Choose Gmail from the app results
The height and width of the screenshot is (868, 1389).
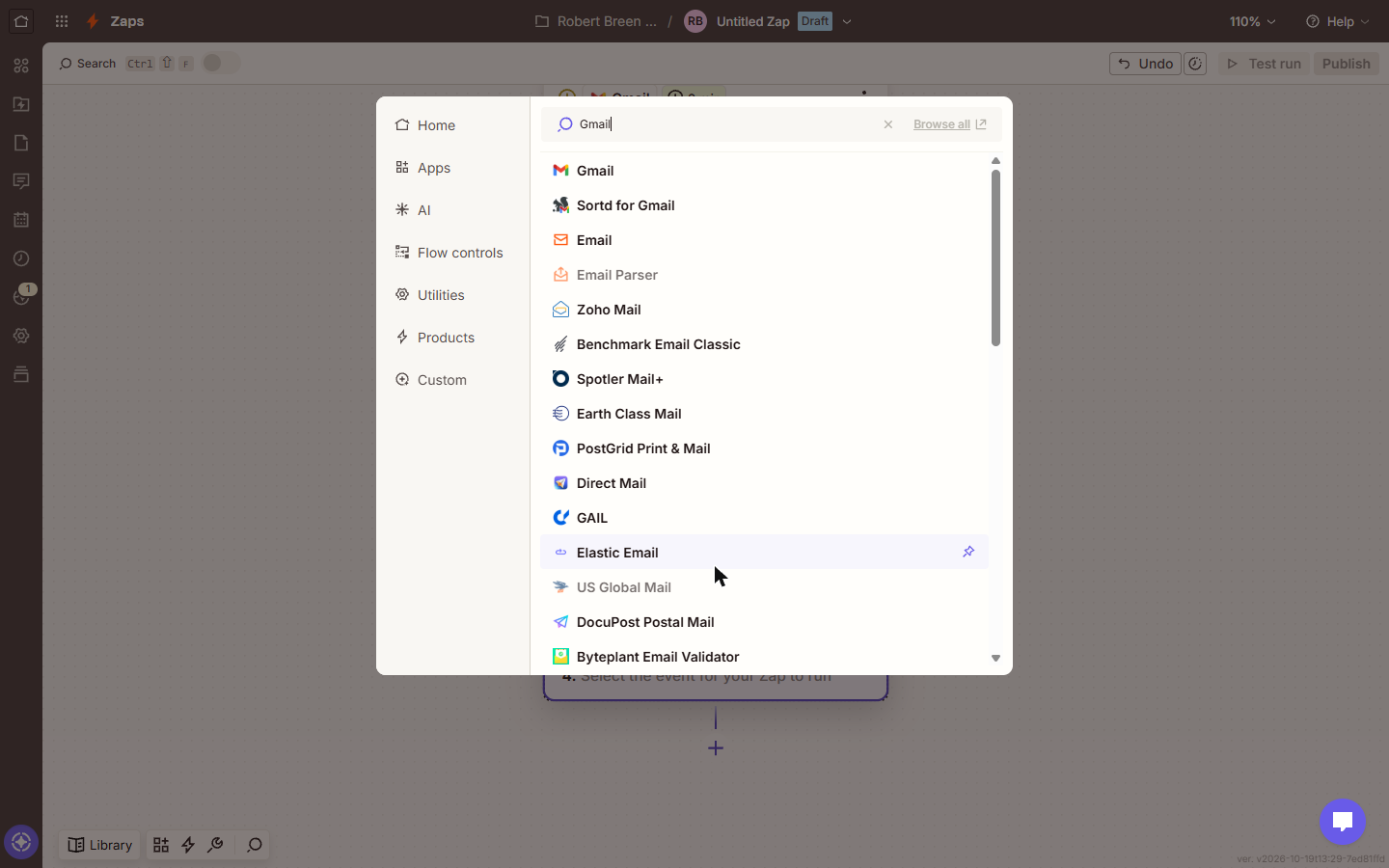click(764, 170)
